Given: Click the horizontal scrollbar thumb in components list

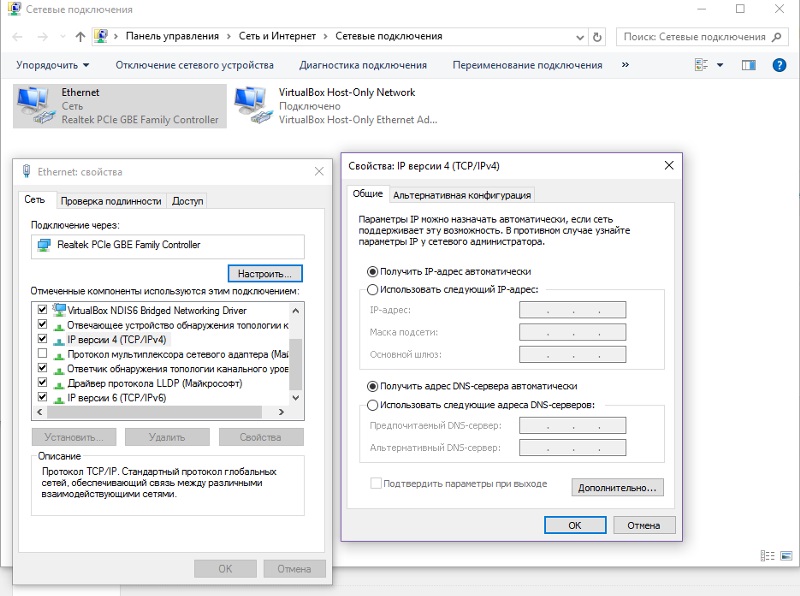Looking at the screenshot, I should [154, 412].
